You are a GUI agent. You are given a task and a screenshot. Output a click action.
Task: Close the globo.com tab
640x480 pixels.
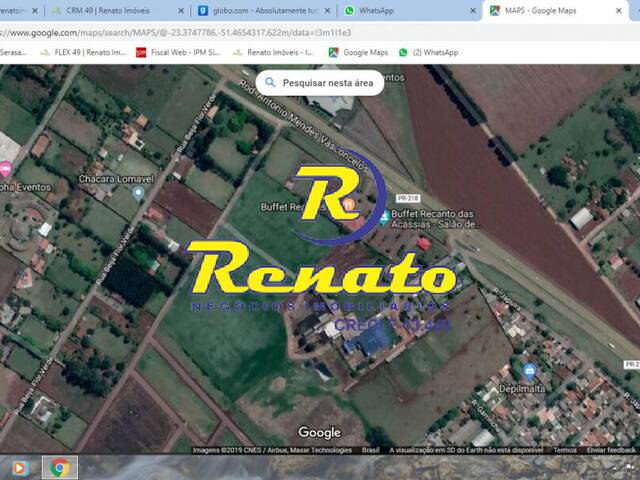327,11
